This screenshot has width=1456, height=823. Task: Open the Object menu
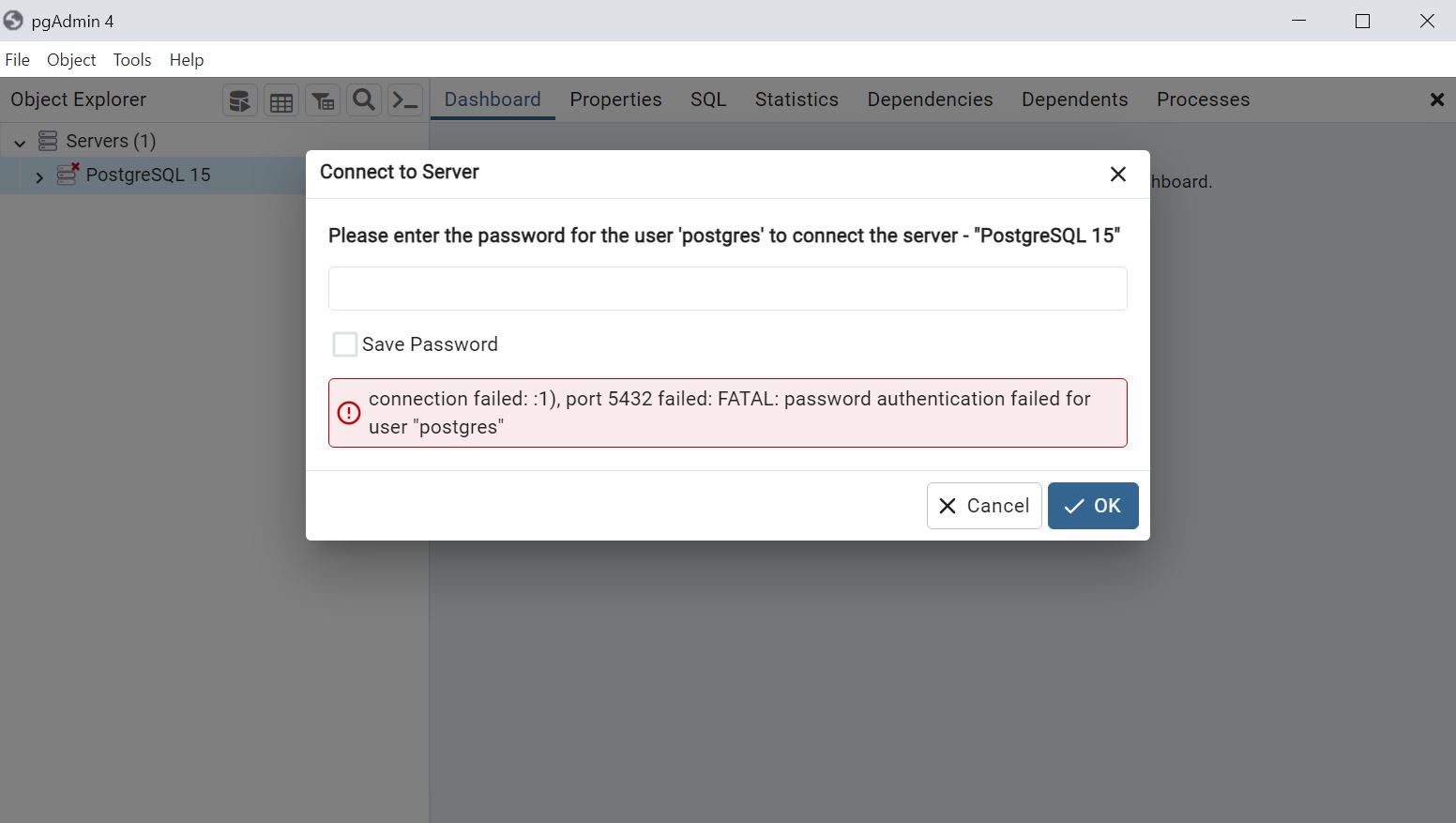tap(71, 60)
